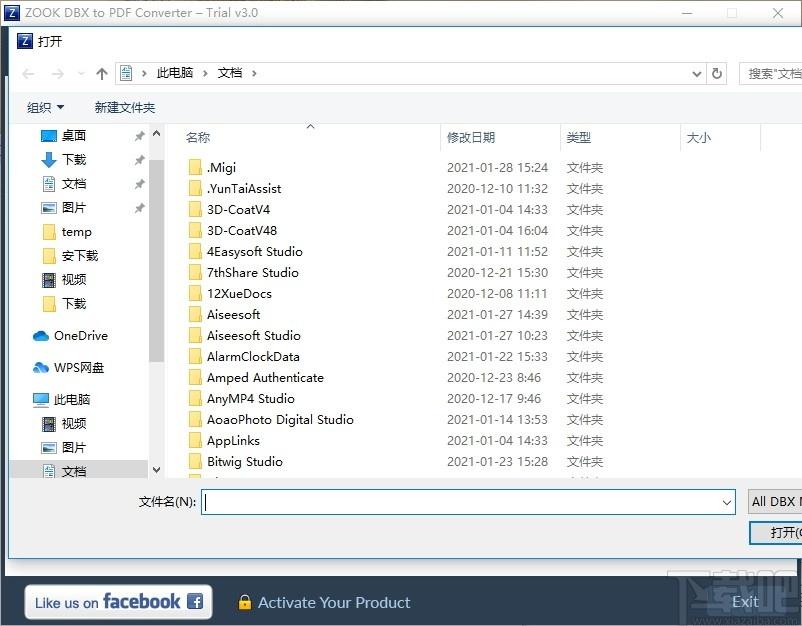The height and width of the screenshot is (626, 802).
Task: Select 桌面 in quick access sidebar
Action: [73, 136]
